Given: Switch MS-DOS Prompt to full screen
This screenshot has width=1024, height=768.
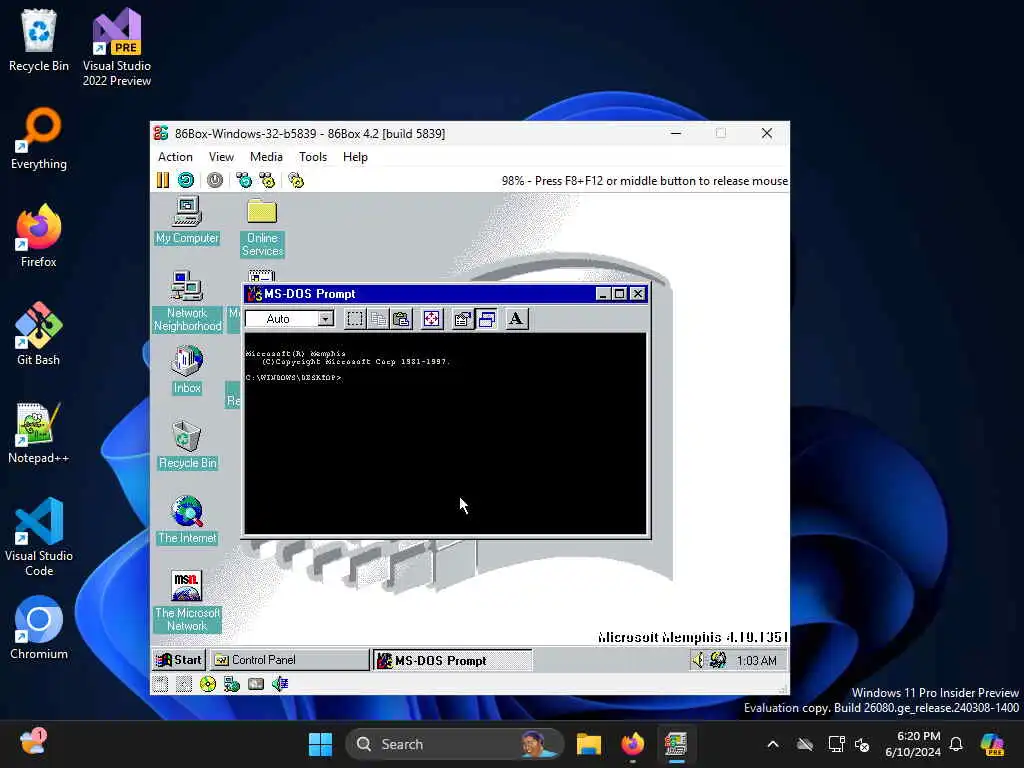Looking at the screenshot, I should coord(432,319).
